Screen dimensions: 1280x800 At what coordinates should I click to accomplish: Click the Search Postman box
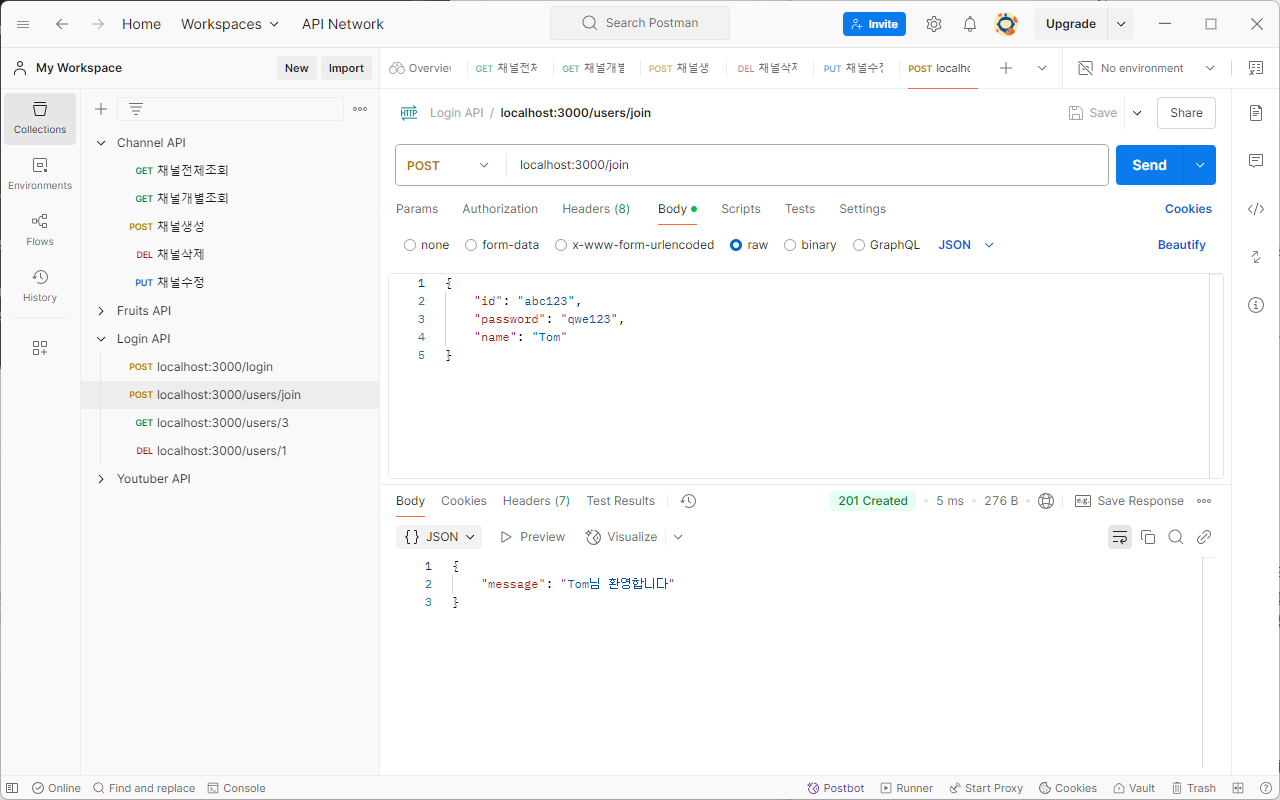640,23
